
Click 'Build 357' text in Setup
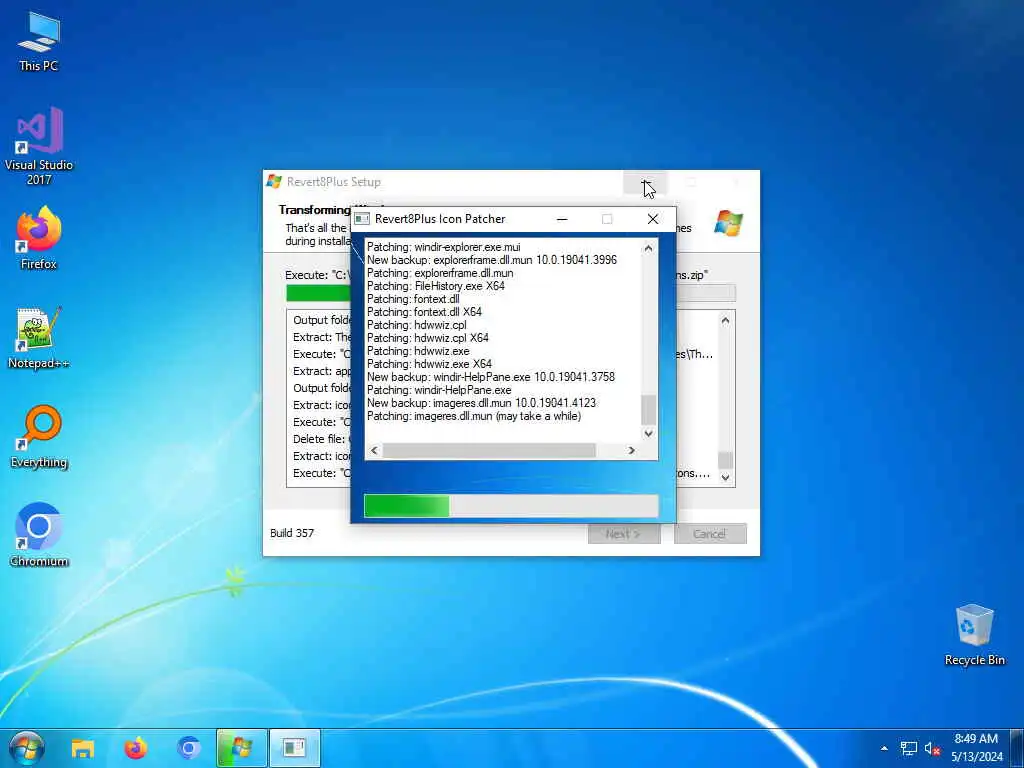[x=292, y=533]
